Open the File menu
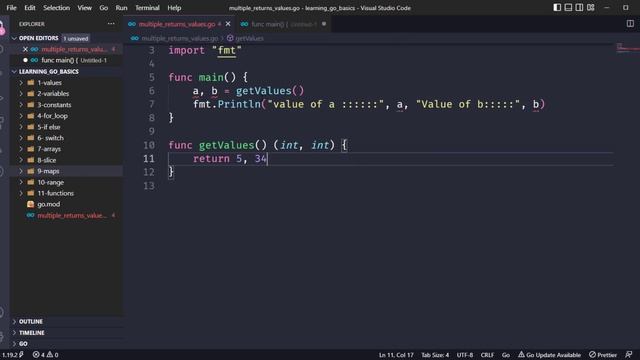This screenshot has width=640, height=360. pos(11,8)
